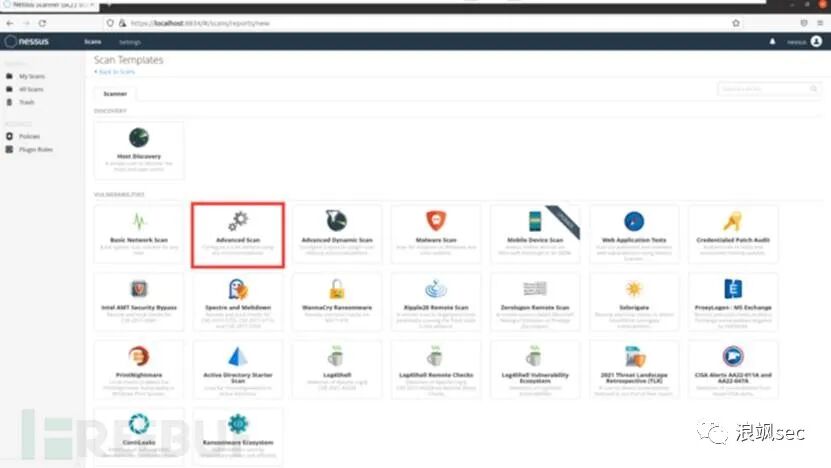This screenshot has height=468, width=831.
Task: Click the Nessus logo in header
Action: [x=26, y=41]
